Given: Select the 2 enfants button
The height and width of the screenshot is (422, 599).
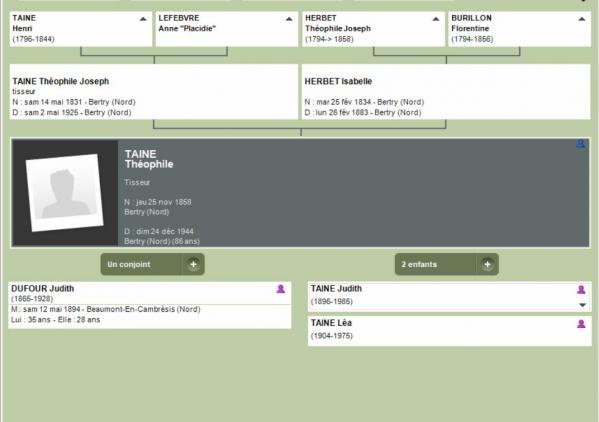Looking at the screenshot, I should [447, 264].
